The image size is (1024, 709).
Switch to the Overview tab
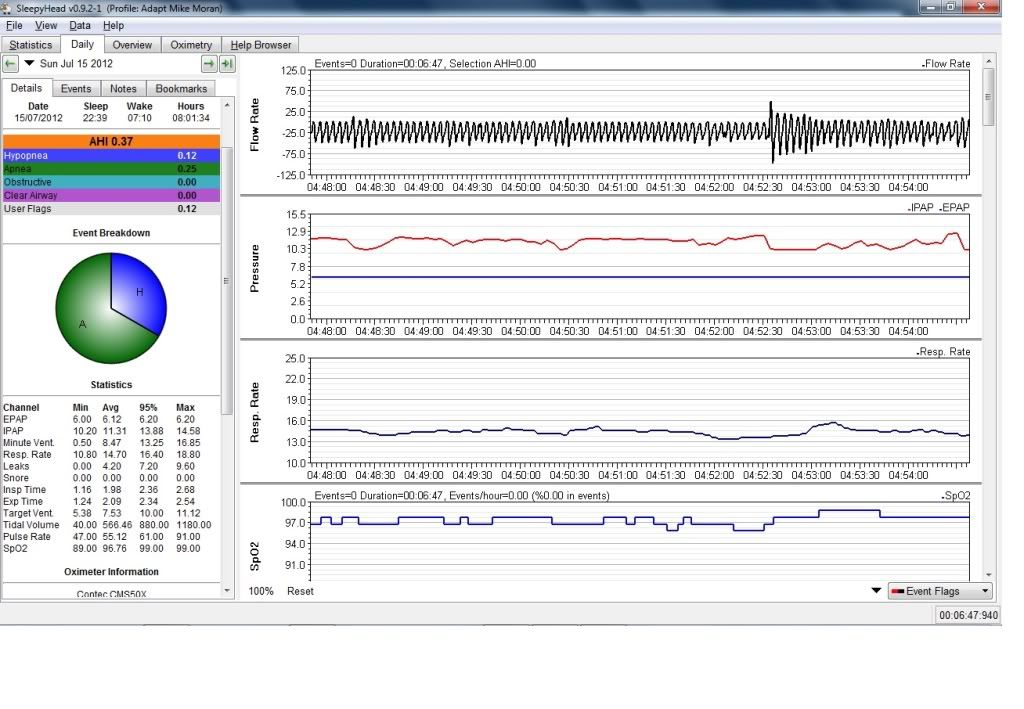tap(132, 45)
